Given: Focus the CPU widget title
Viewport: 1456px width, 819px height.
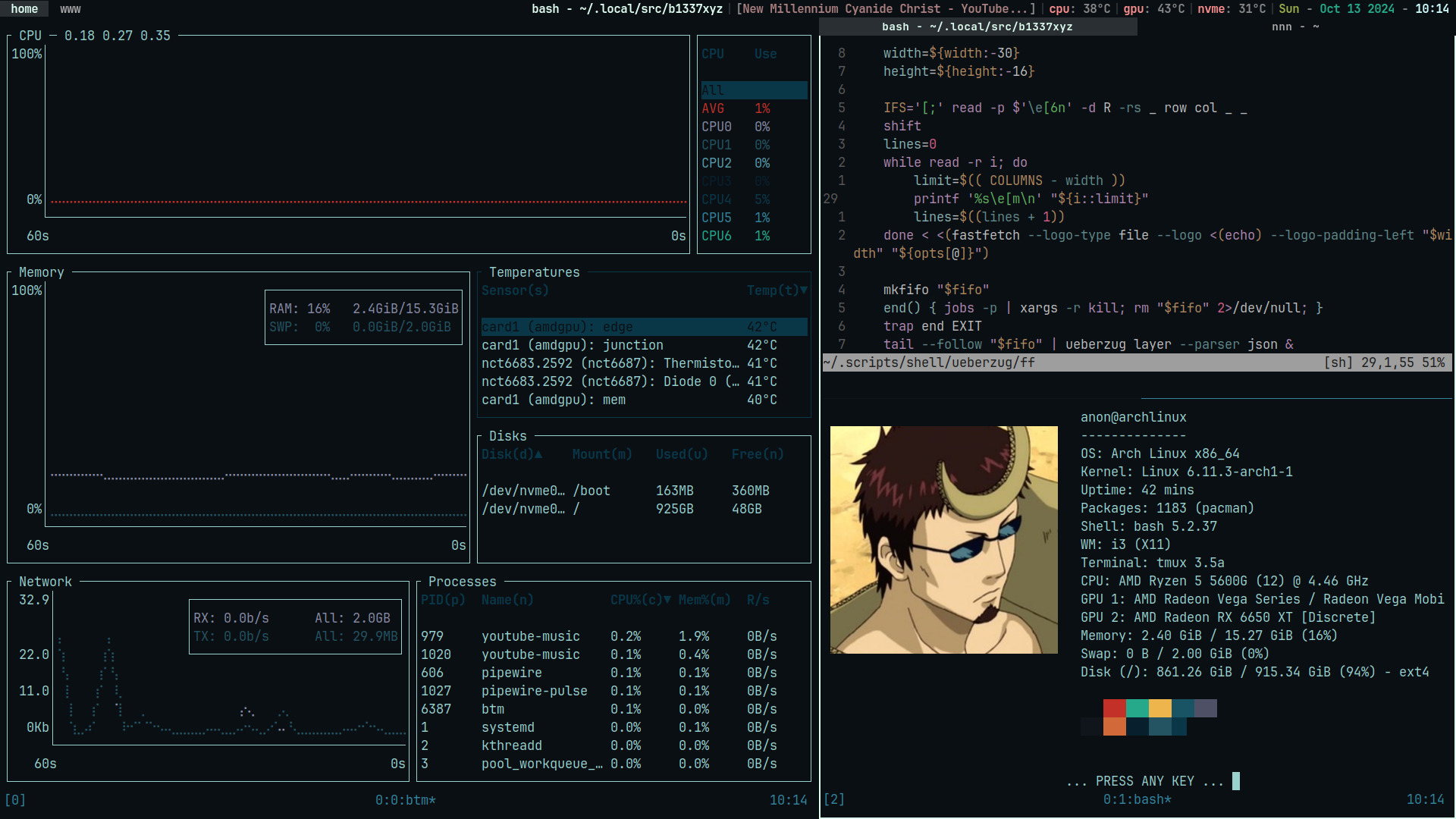Looking at the screenshot, I should coord(30,36).
